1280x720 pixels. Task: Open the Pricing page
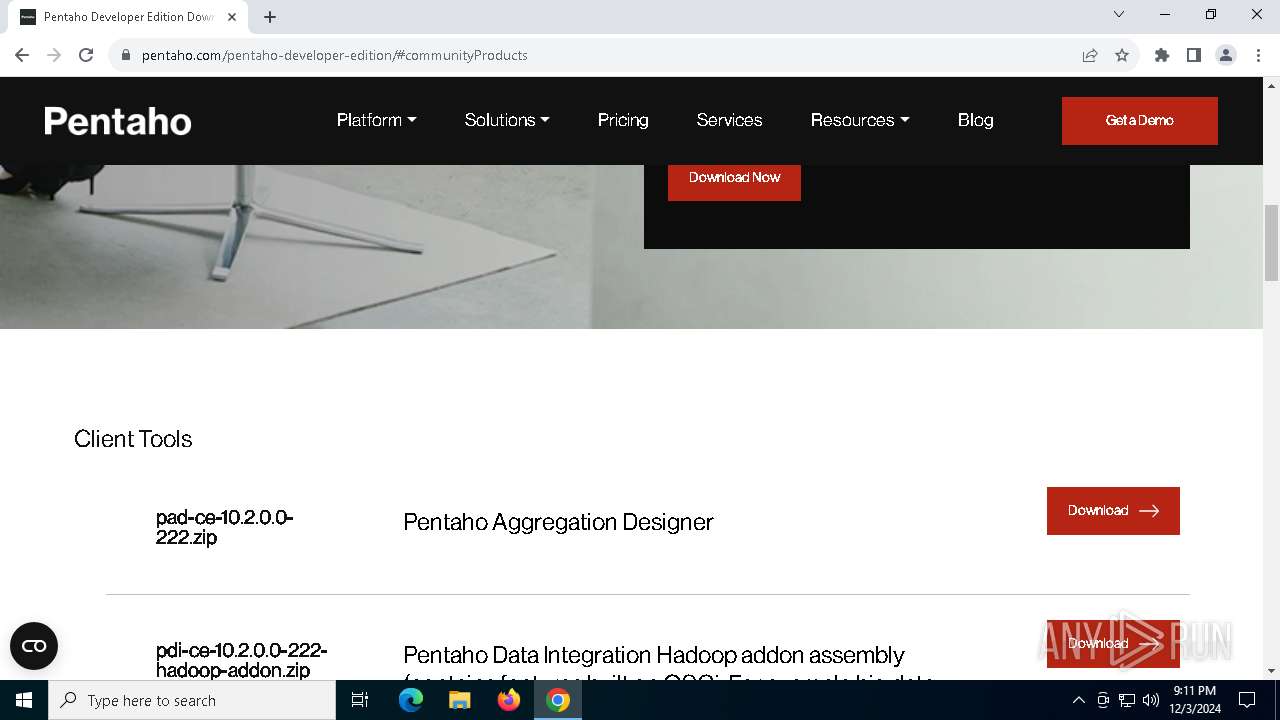click(623, 120)
